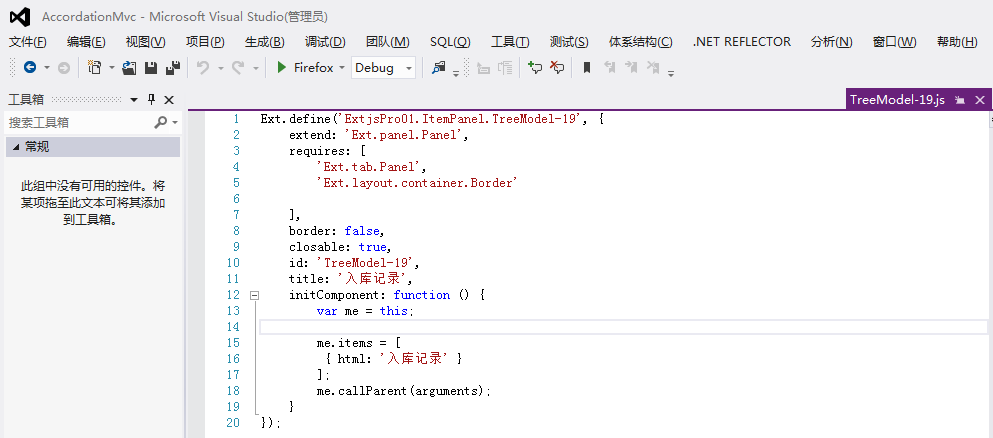Screen dimensions: 993x438
Task: Click the next bookmark icon
Action: tap(631, 67)
